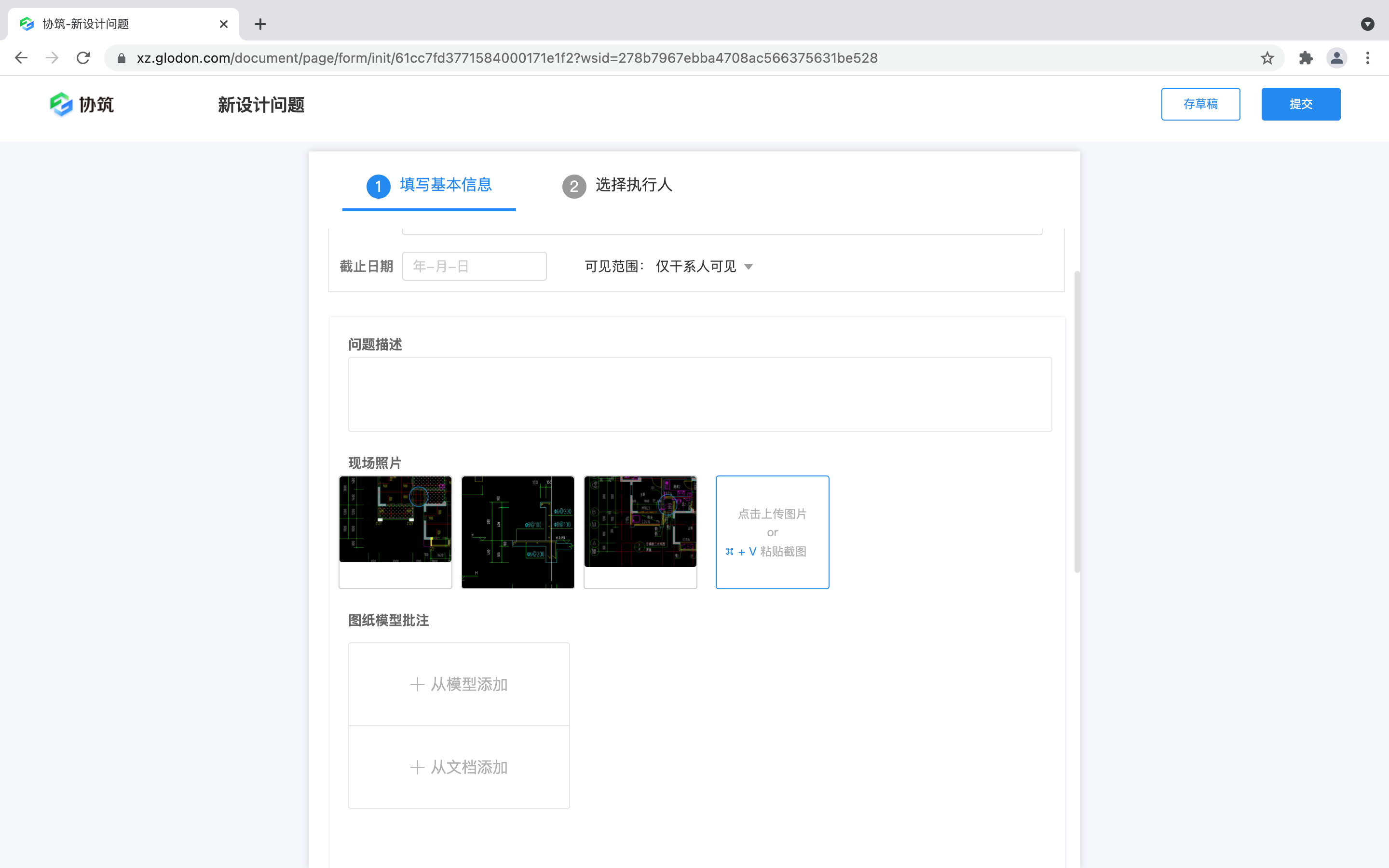Click the 点击上传图片 upload area
Image resolution: width=1389 pixels, height=868 pixels.
click(x=772, y=532)
